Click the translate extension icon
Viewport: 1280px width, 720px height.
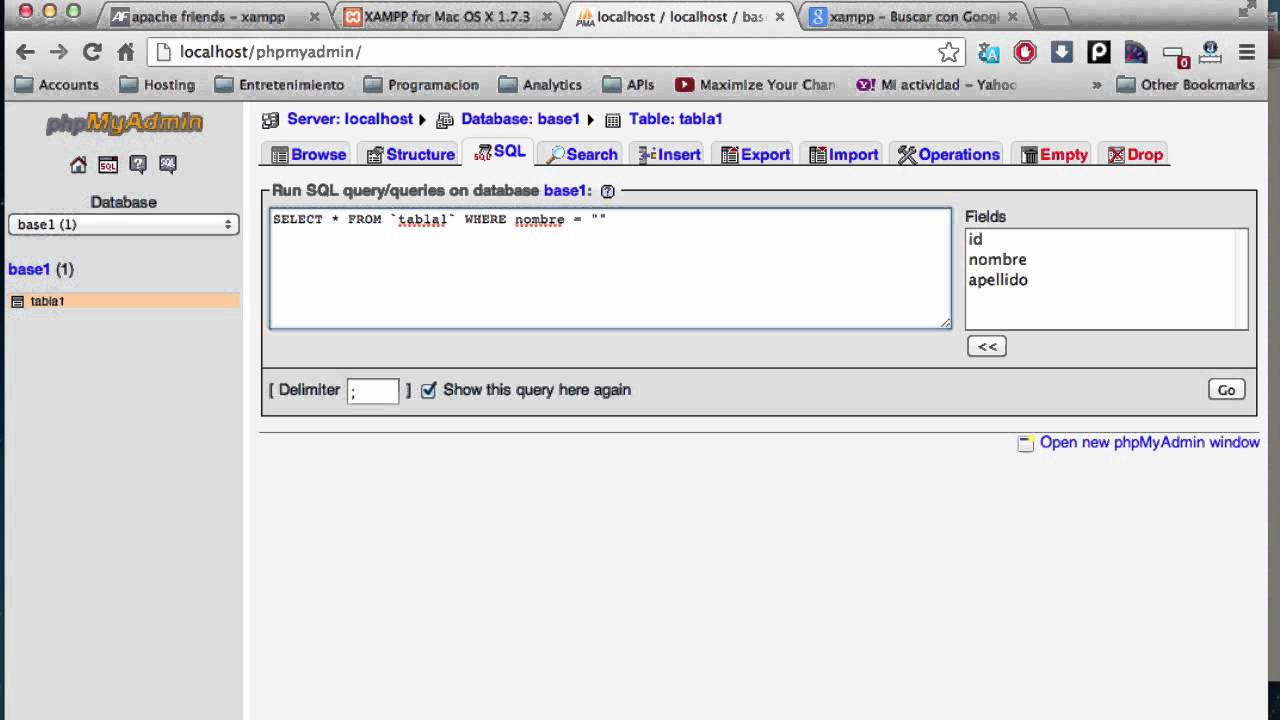(989, 52)
